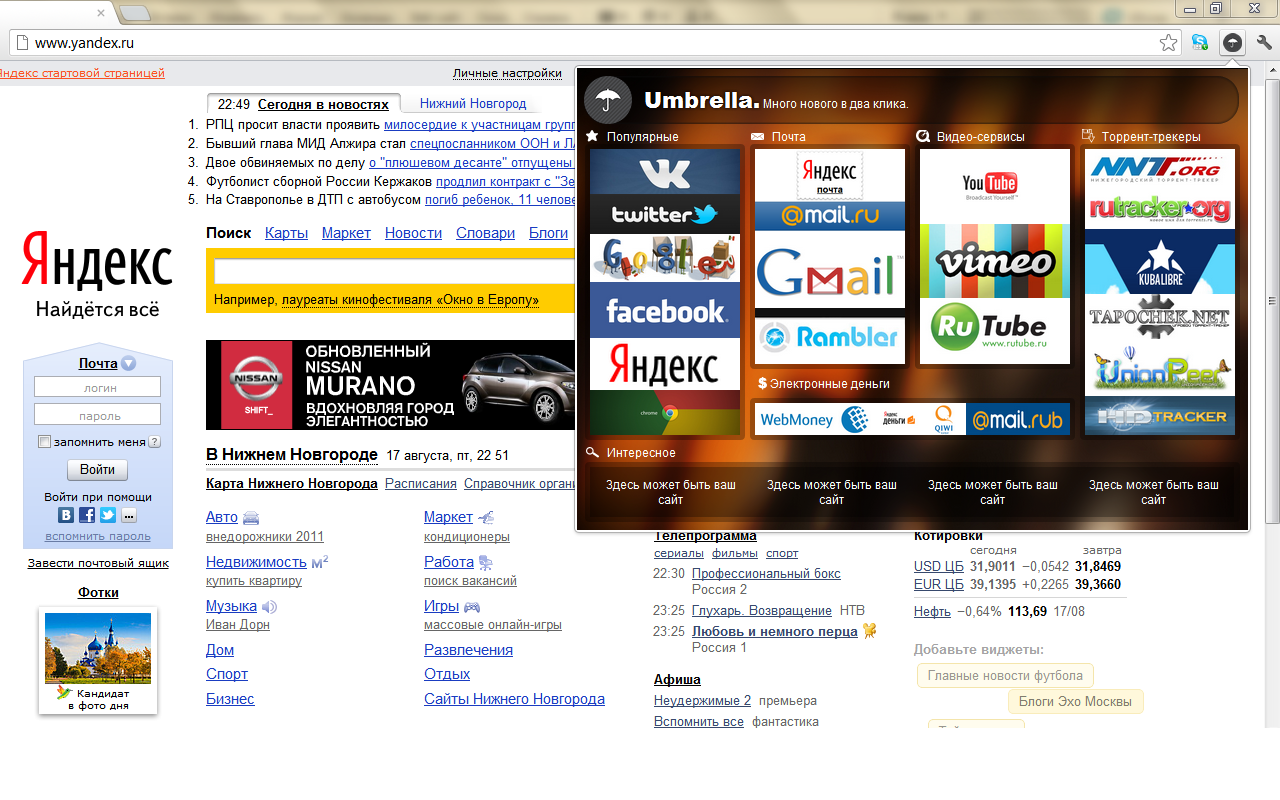
Task: Open the Яндекс почта tile
Action: [x=830, y=175]
